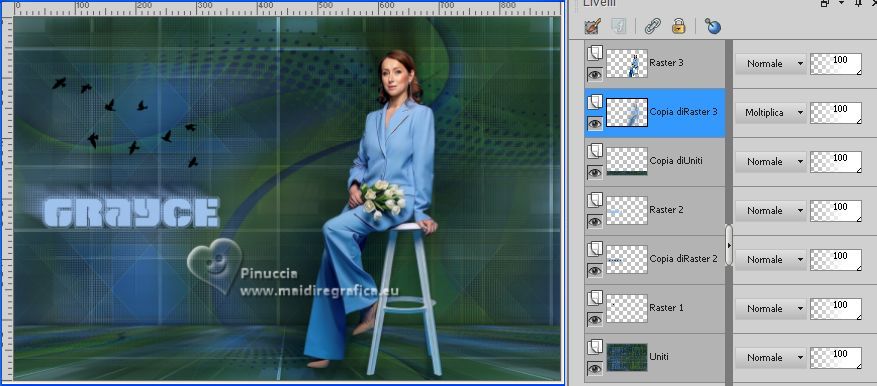Open Normale blend mode for Raster 1
The width and height of the screenshot is (877, 386).
[x=770, y=308]
